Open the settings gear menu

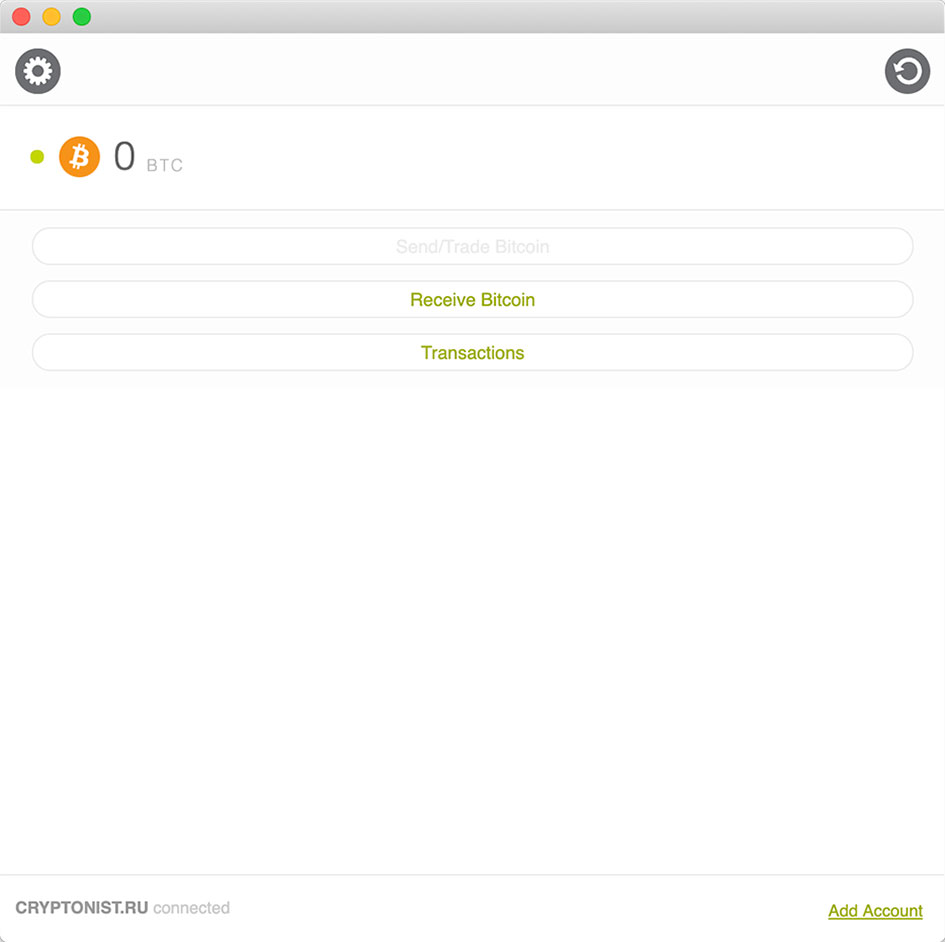37,71
